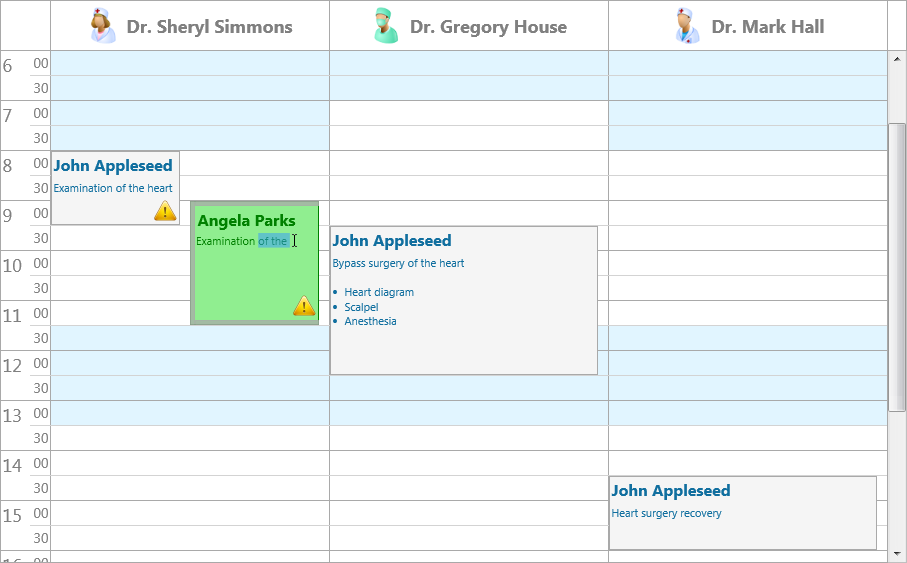Select the Dr. Gregory House column header
This screenshot has height=563, width=907.
point(469,25)
